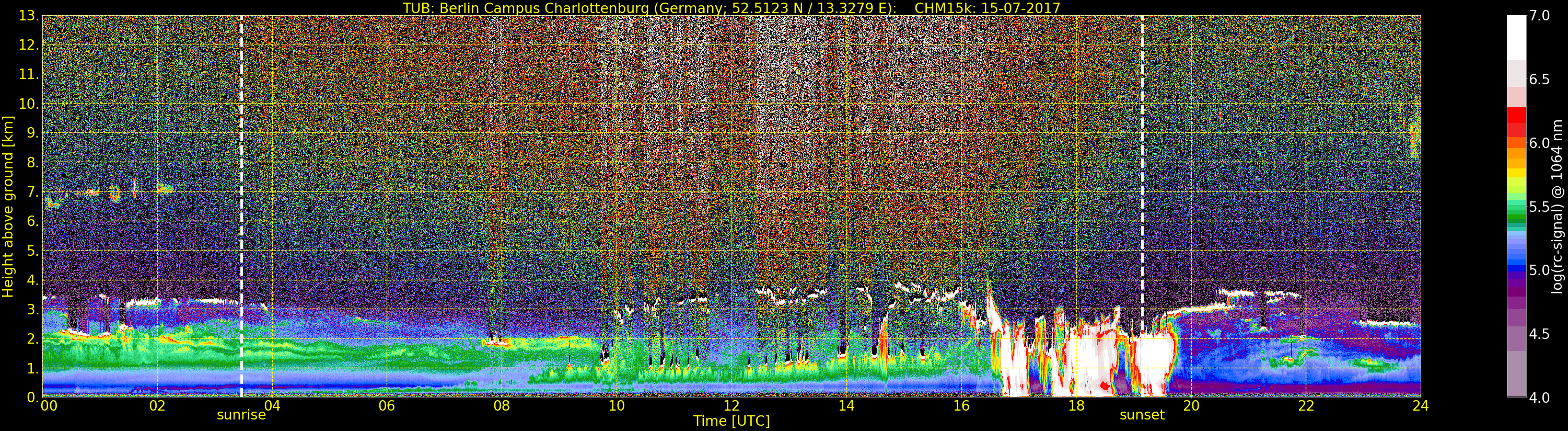This screenshot has width=1568, height=431.
Task: Click the height axis tick label '7.'
Action: pos(33,192)
